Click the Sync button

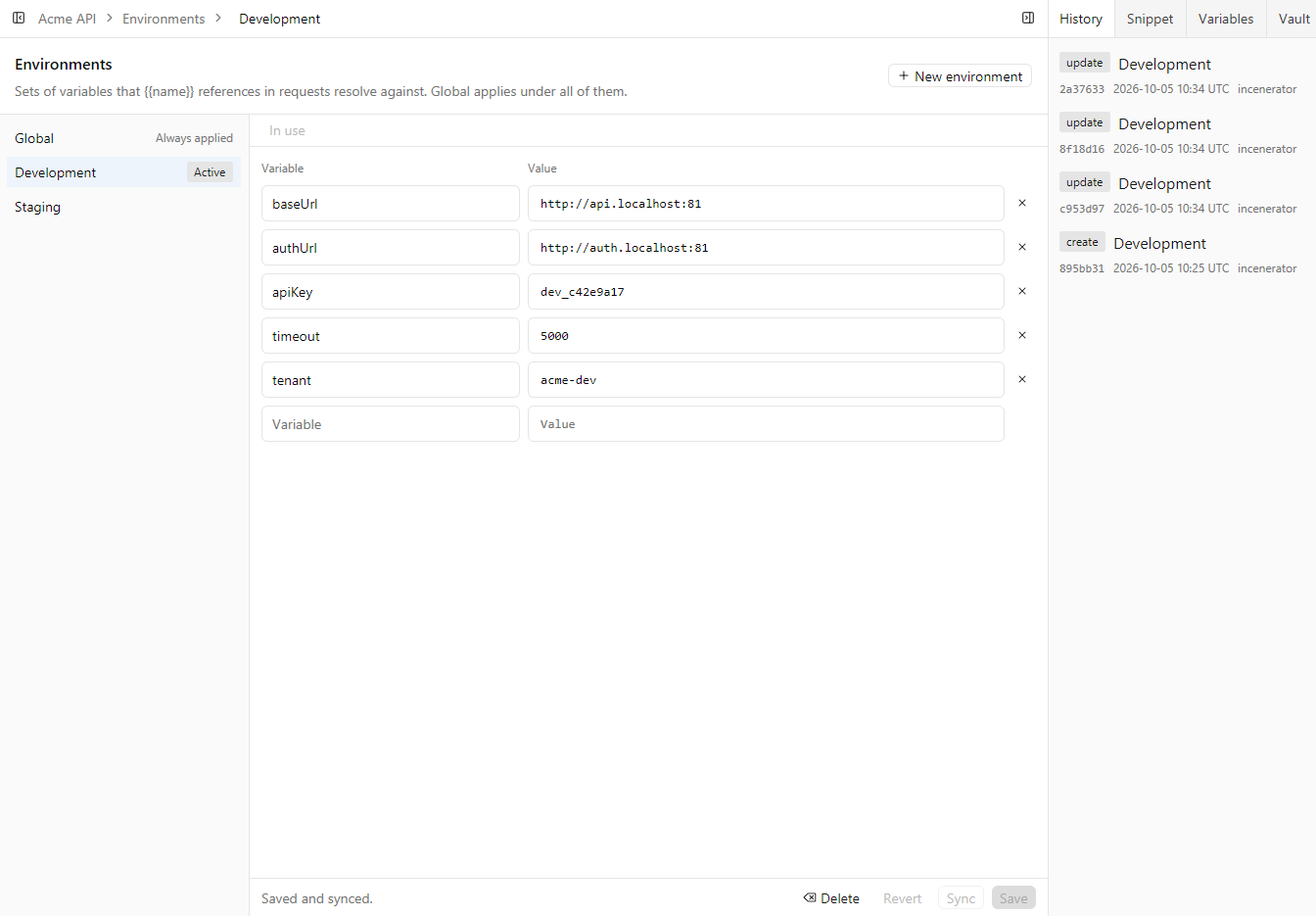[961, 898]
